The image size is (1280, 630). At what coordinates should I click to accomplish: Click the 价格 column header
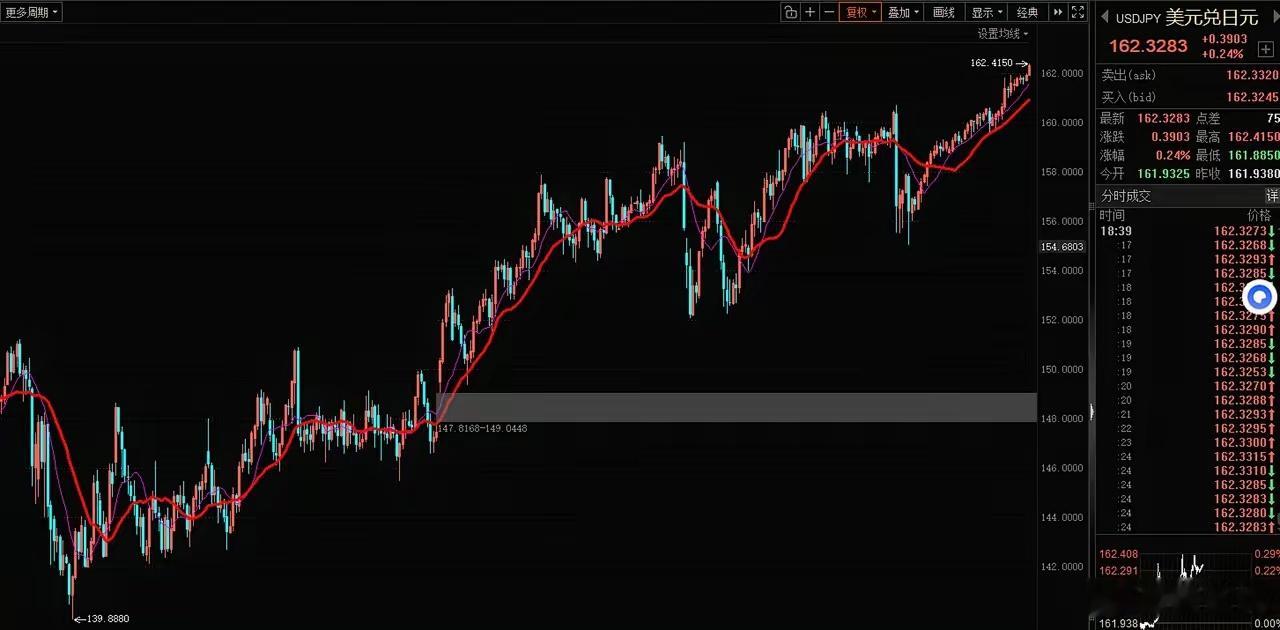(x=1259, y=215)
